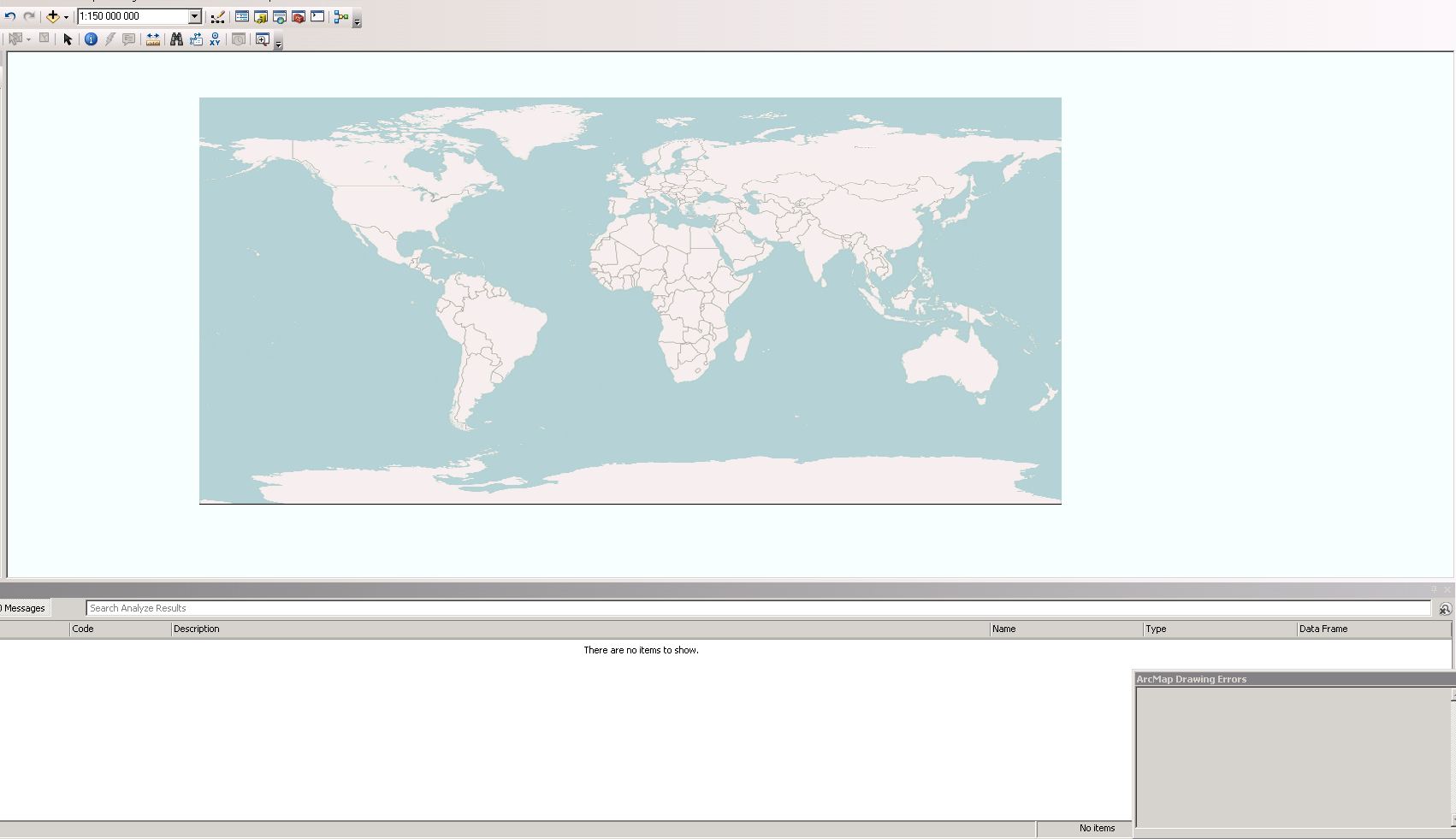Open the Create Viewer Window magnifier icon
1456x839 pixels.
coord(263,39)
